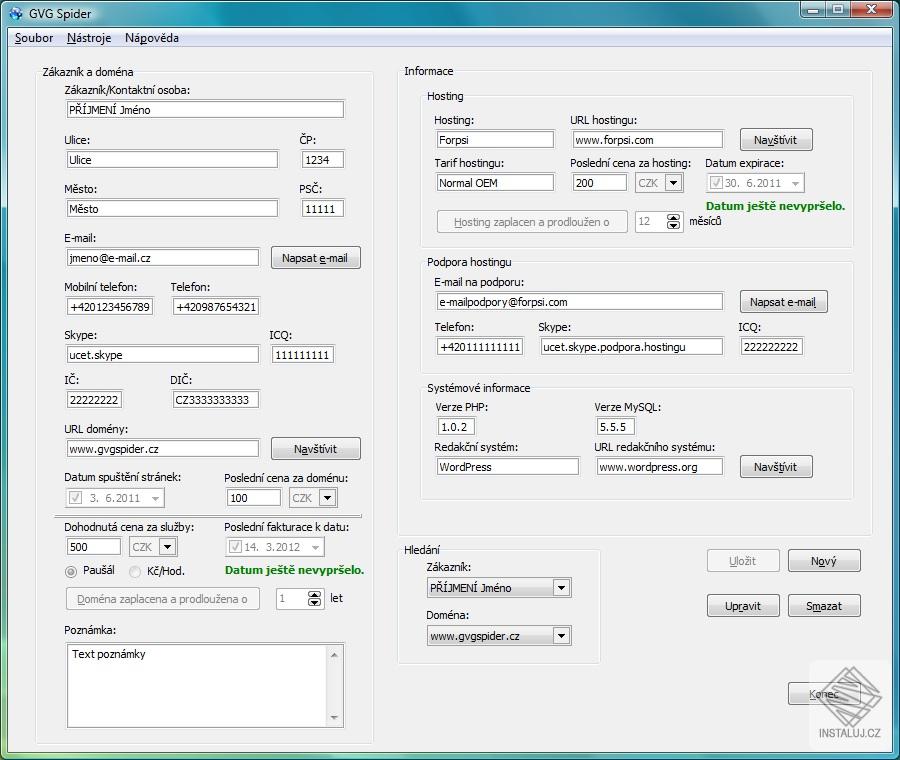Image resolution: width=900 pixels, height=760 pixels.
Task: Click the Redakční systém WordPress field
Action: click(507, 467)
